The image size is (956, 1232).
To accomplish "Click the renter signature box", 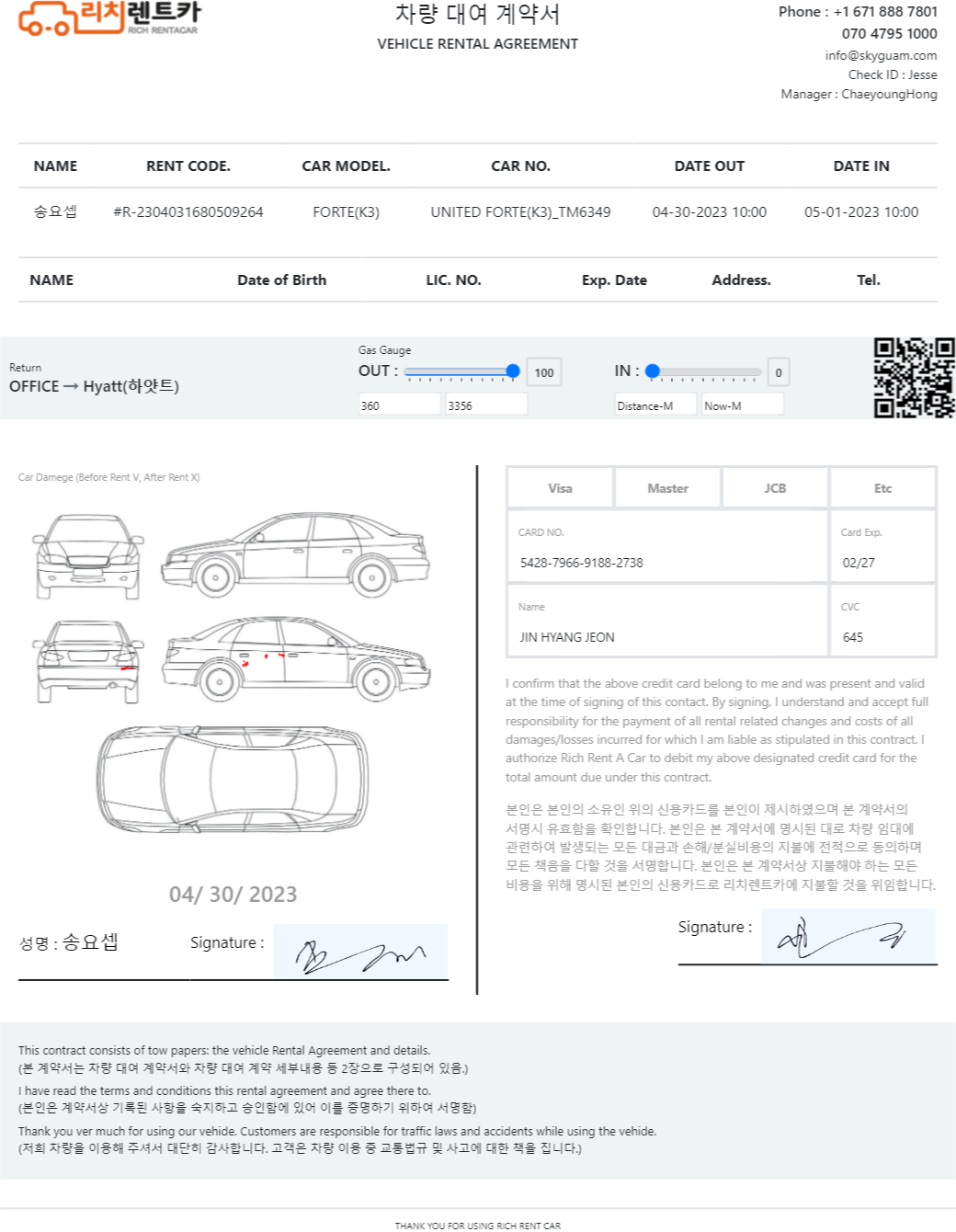I will pos(360,952).
